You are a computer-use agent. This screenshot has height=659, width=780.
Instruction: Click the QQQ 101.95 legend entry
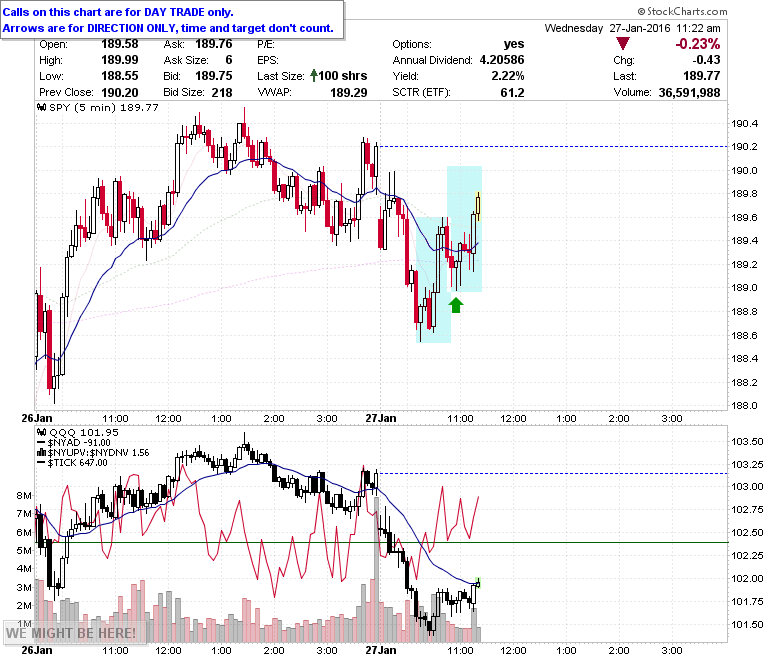tap(84, 433)
